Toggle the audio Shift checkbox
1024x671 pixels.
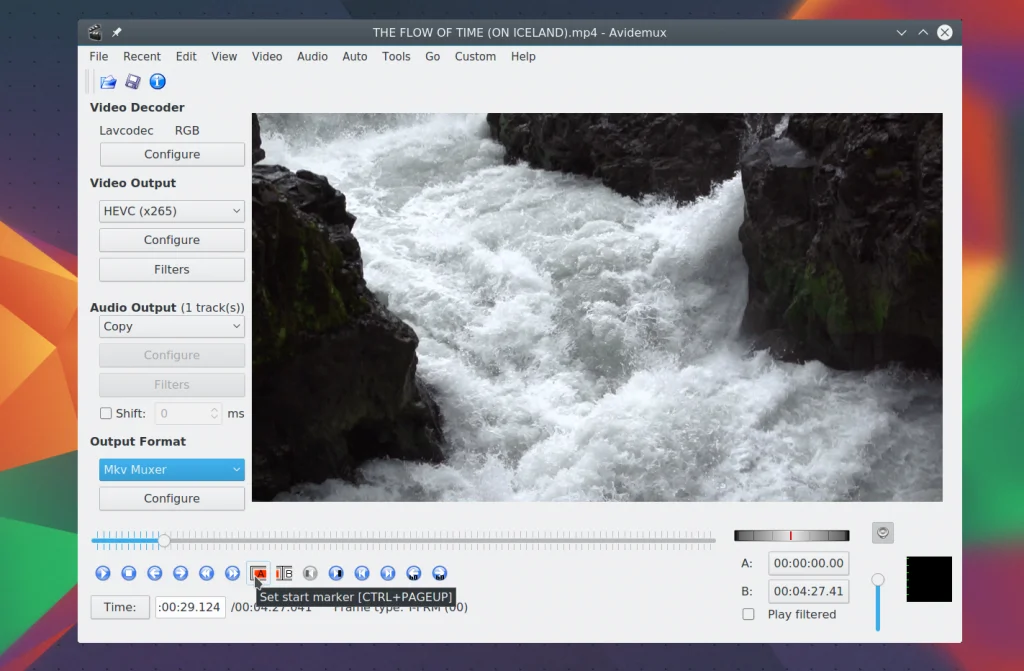(x=106, y=413)
